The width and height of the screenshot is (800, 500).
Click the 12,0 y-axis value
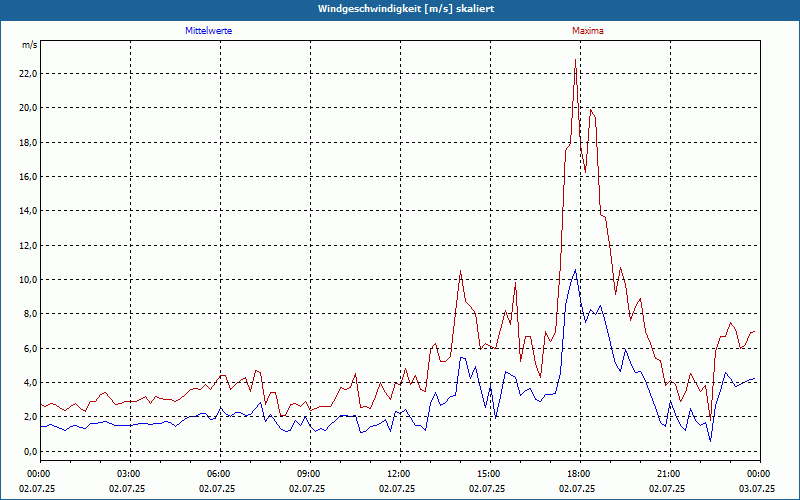point(28,245)
